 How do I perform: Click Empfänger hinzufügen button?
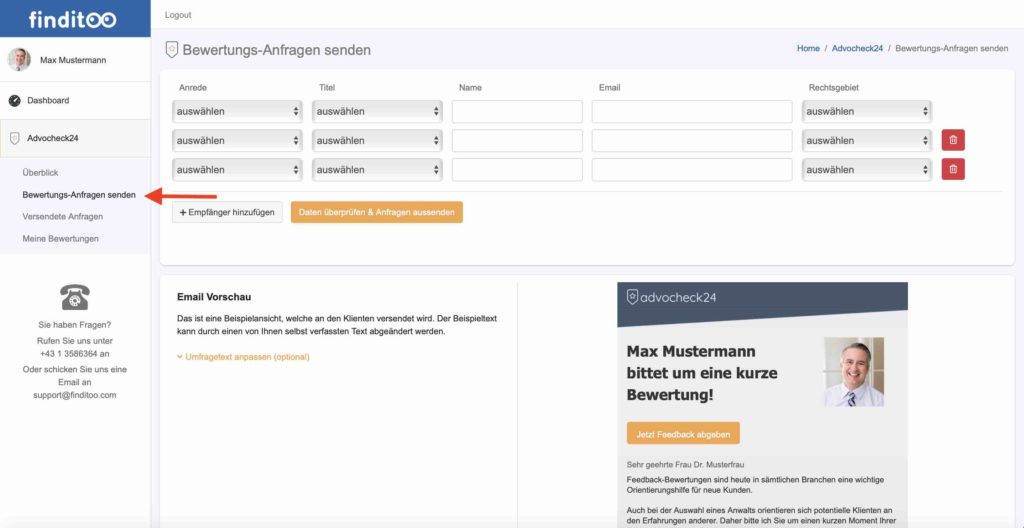coord(227,212)
